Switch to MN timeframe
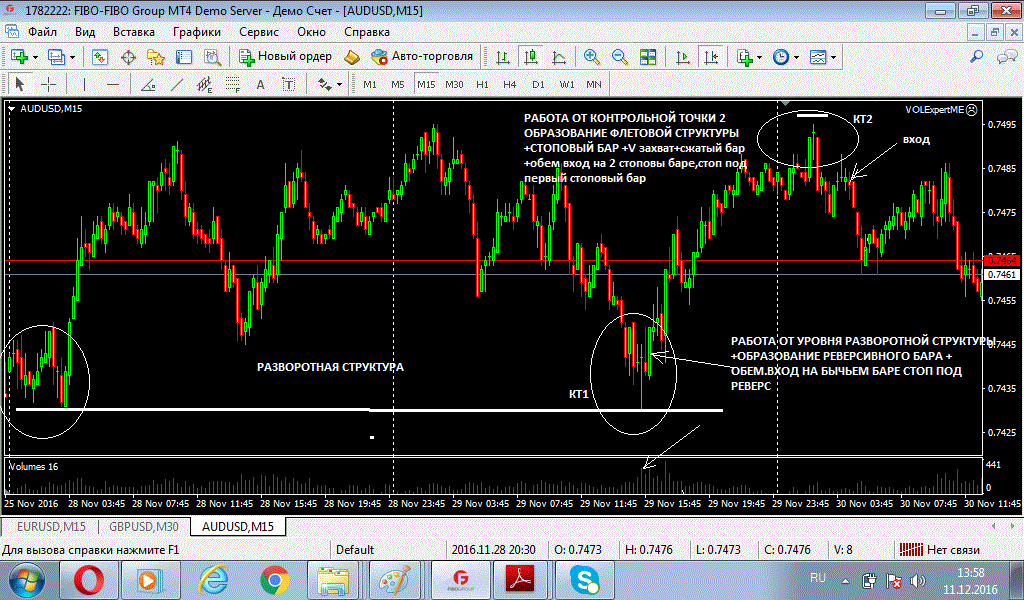Image resolution: width=1024 pixels, height=600 pixels. pos(594,84)
